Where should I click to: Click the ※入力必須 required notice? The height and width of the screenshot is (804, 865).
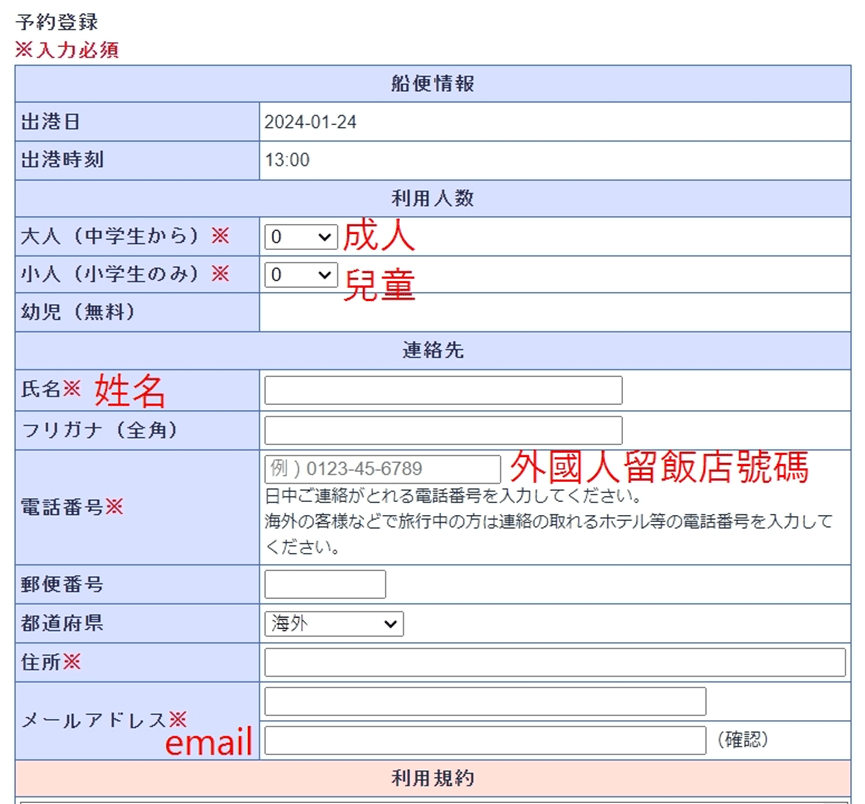(x=67, y=50)
